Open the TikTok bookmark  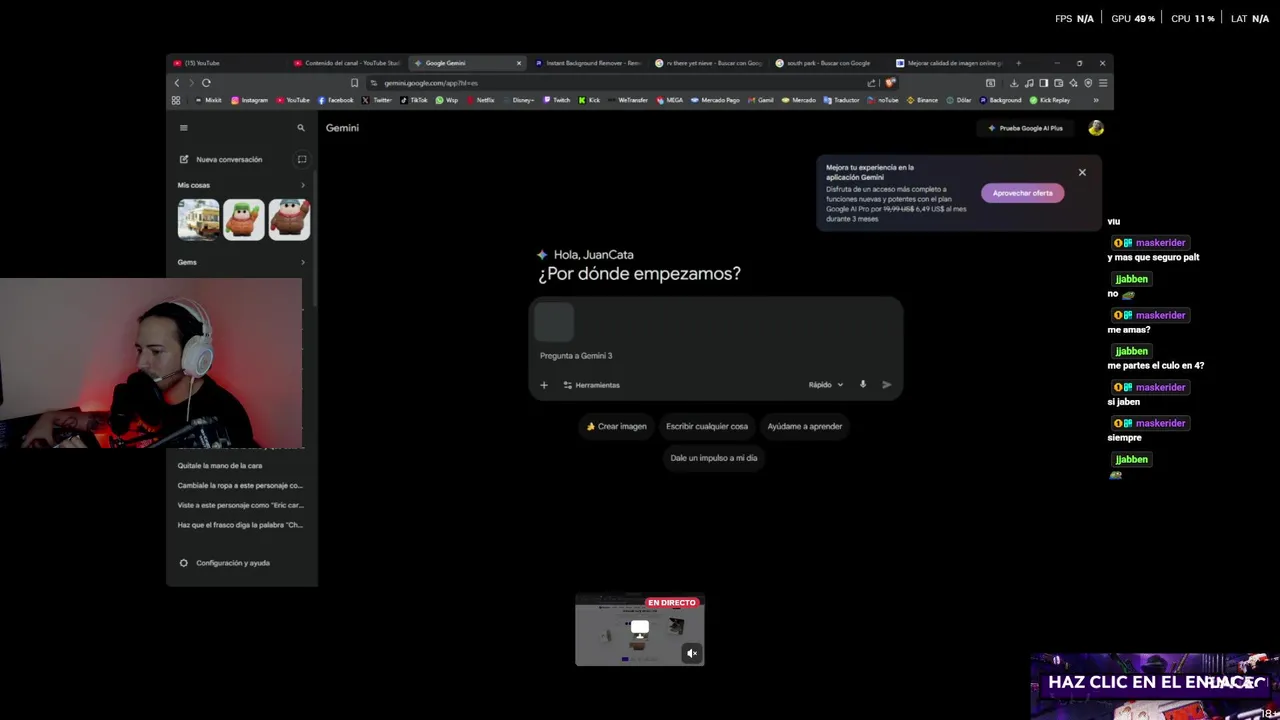point(414,100)
